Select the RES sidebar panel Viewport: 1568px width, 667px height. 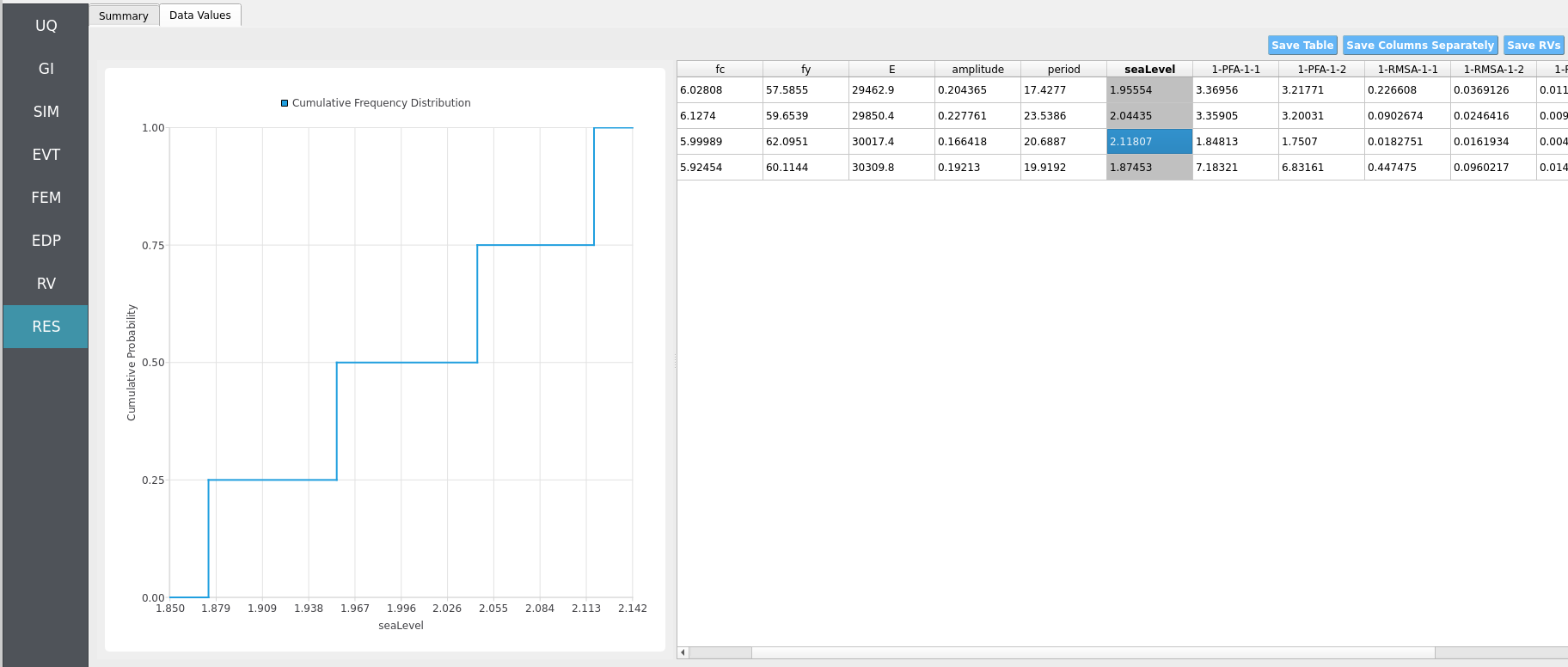pyautogui.click(x=46, y=327)
